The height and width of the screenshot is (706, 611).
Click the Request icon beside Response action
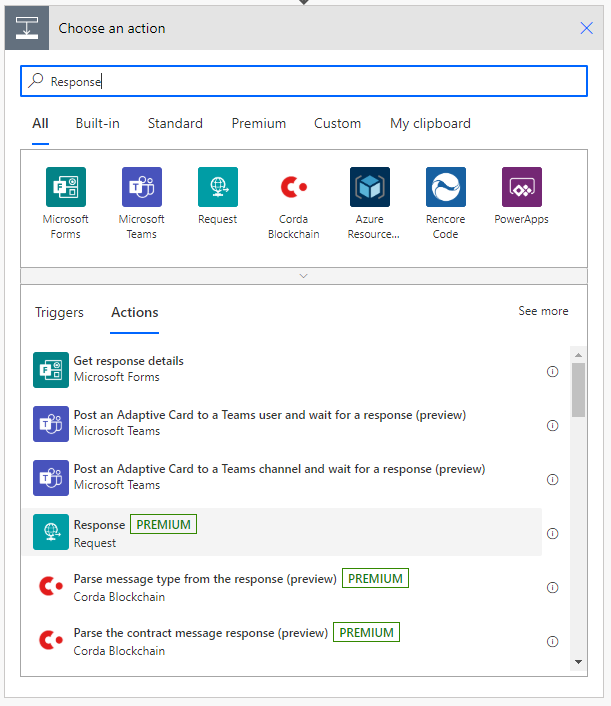[51, 532]
